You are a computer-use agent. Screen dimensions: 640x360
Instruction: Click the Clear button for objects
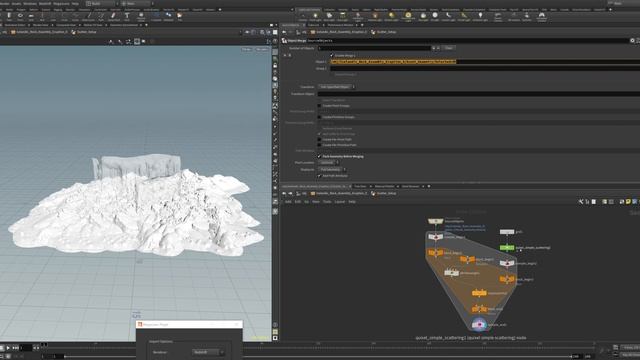click(x=449, y=48)
